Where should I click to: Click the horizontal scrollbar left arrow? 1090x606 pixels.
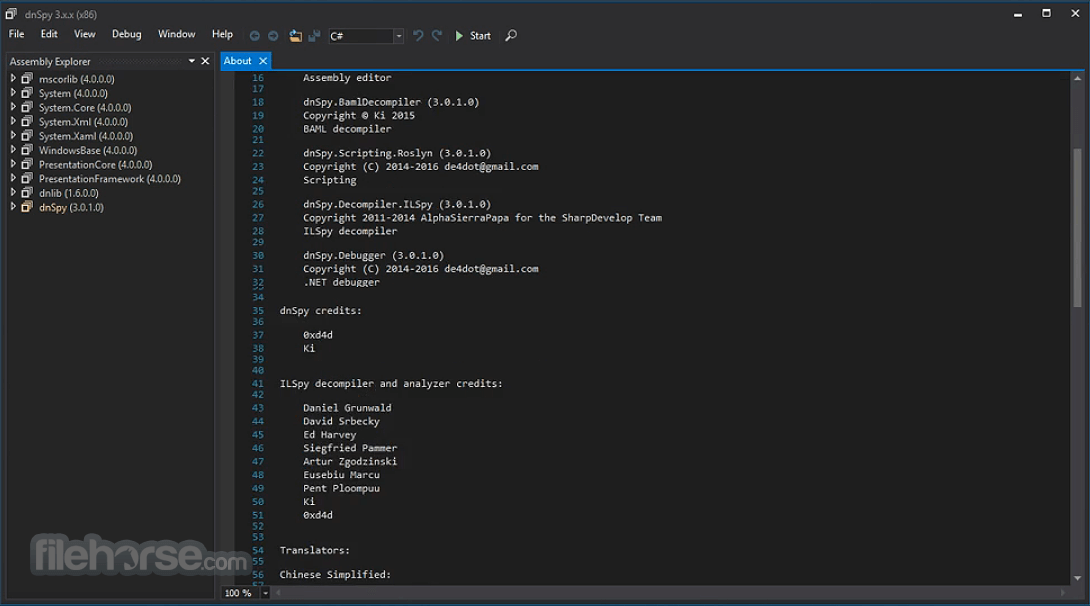(x=278, y=593)
